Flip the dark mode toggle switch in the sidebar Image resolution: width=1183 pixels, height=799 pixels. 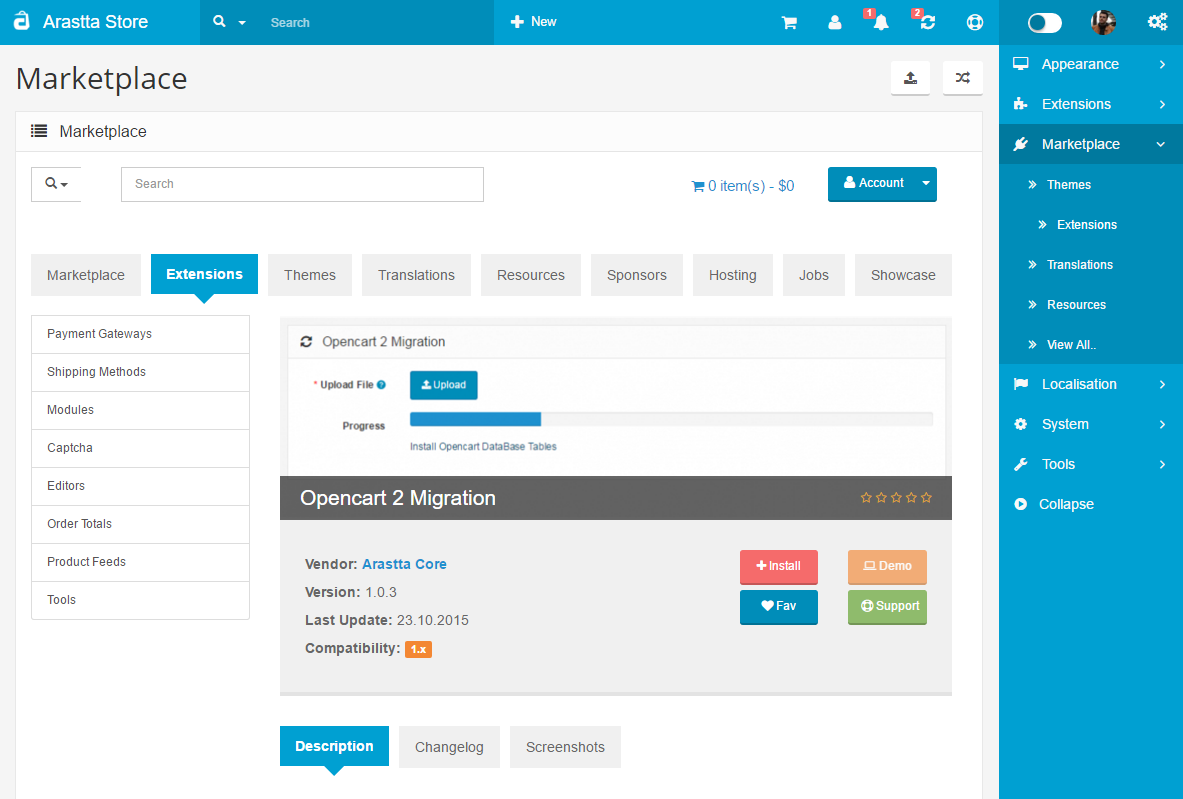tap(1044, 21)
